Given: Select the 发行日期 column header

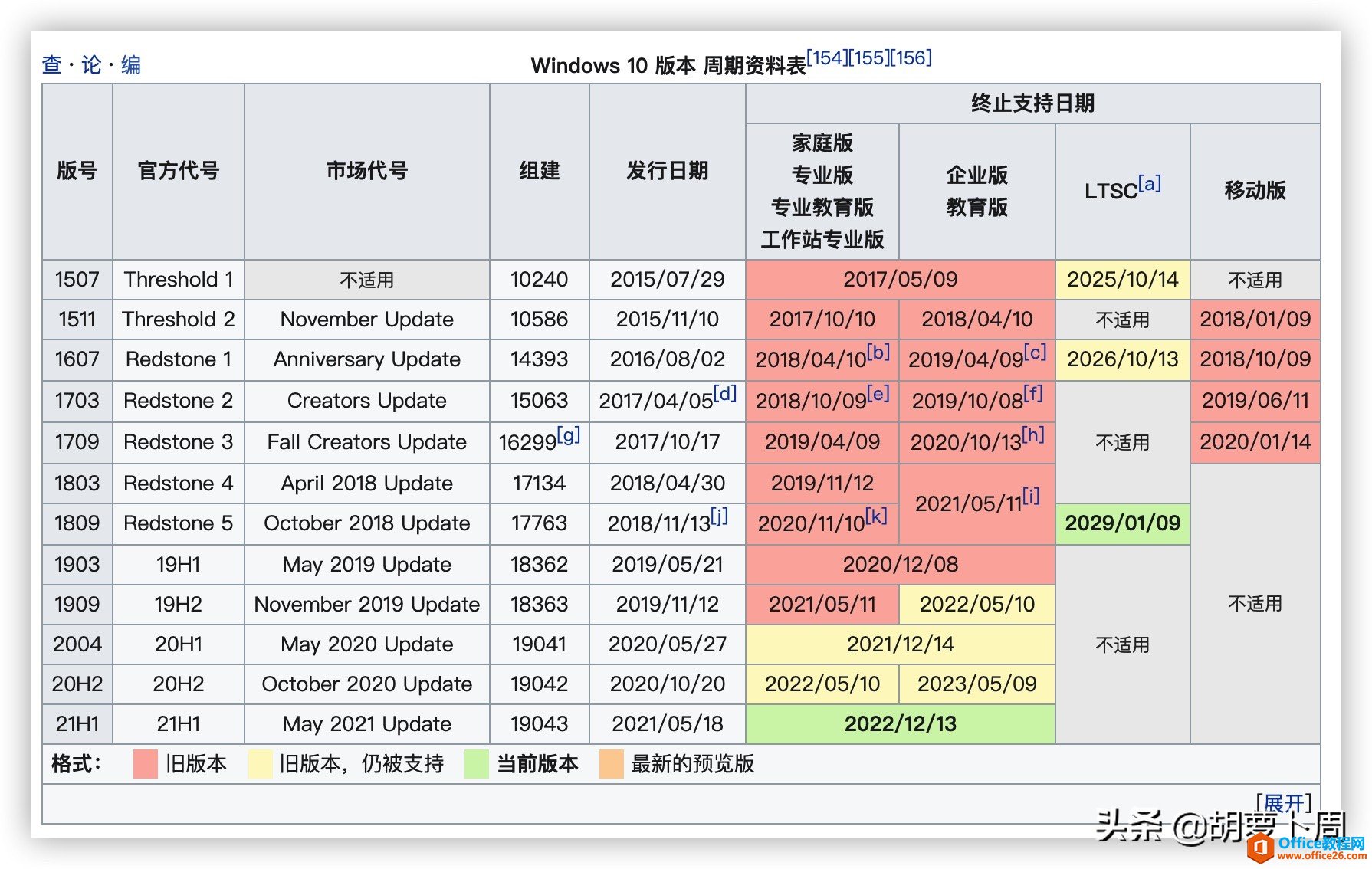Looking at the screenshot, I should (668, 171).
